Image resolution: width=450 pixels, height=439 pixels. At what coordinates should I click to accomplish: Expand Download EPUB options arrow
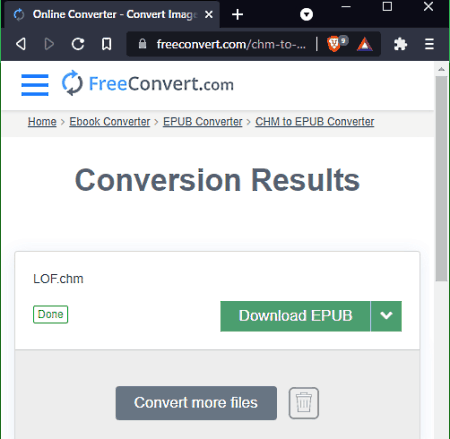(386, 316)
